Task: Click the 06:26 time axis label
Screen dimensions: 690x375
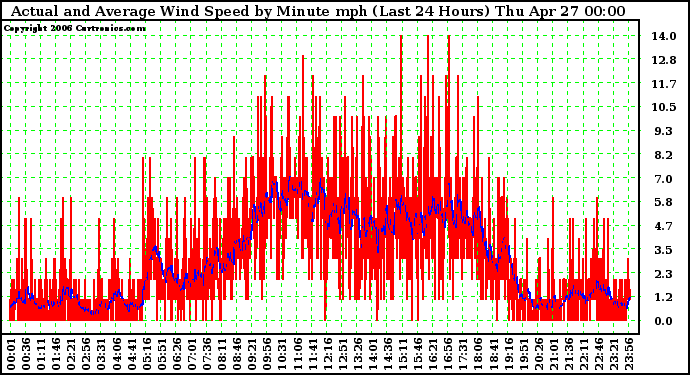Action: pos(176,354)
